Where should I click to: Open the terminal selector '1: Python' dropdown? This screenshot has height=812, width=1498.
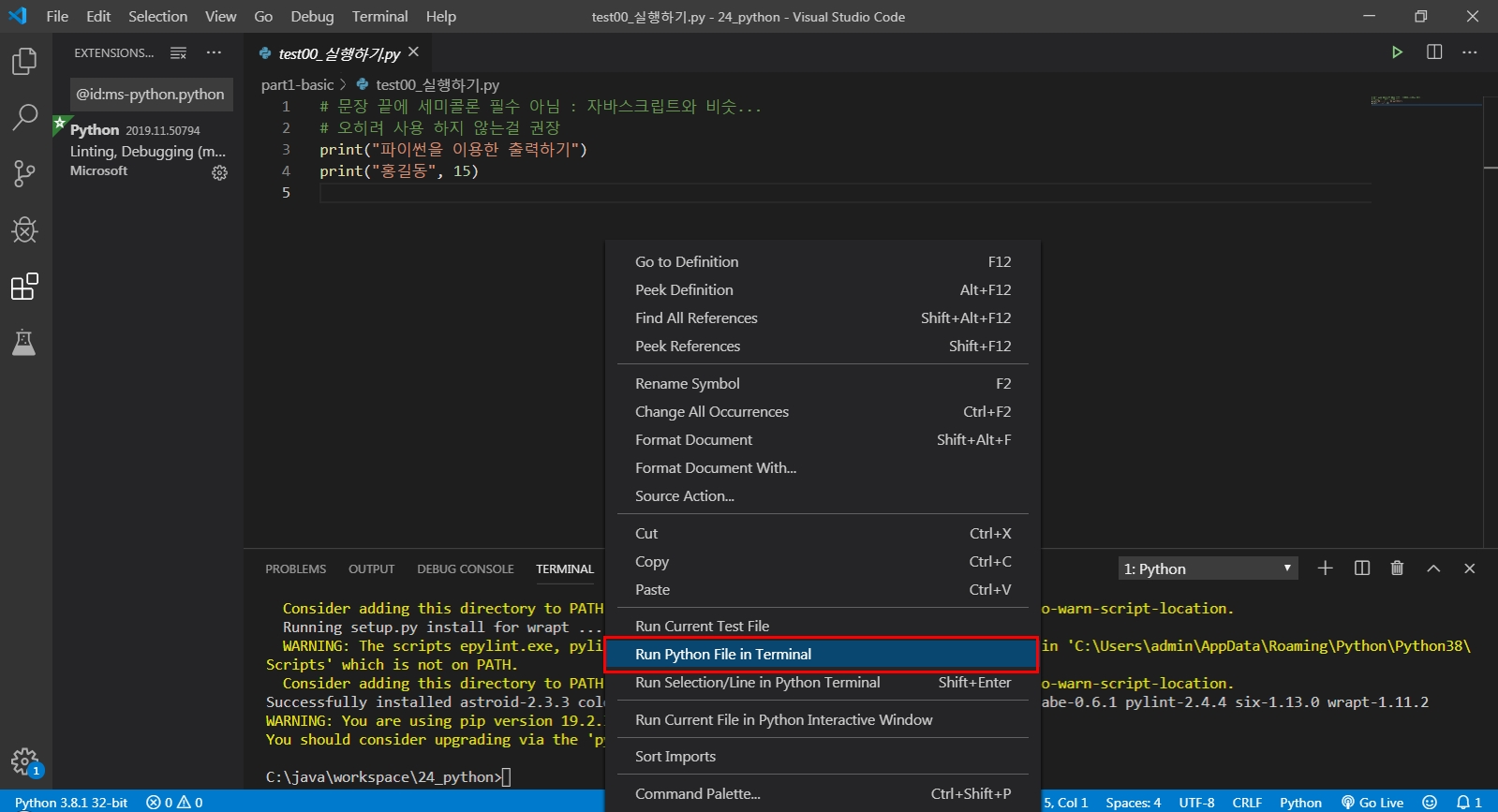click(x=1209, y=568)
